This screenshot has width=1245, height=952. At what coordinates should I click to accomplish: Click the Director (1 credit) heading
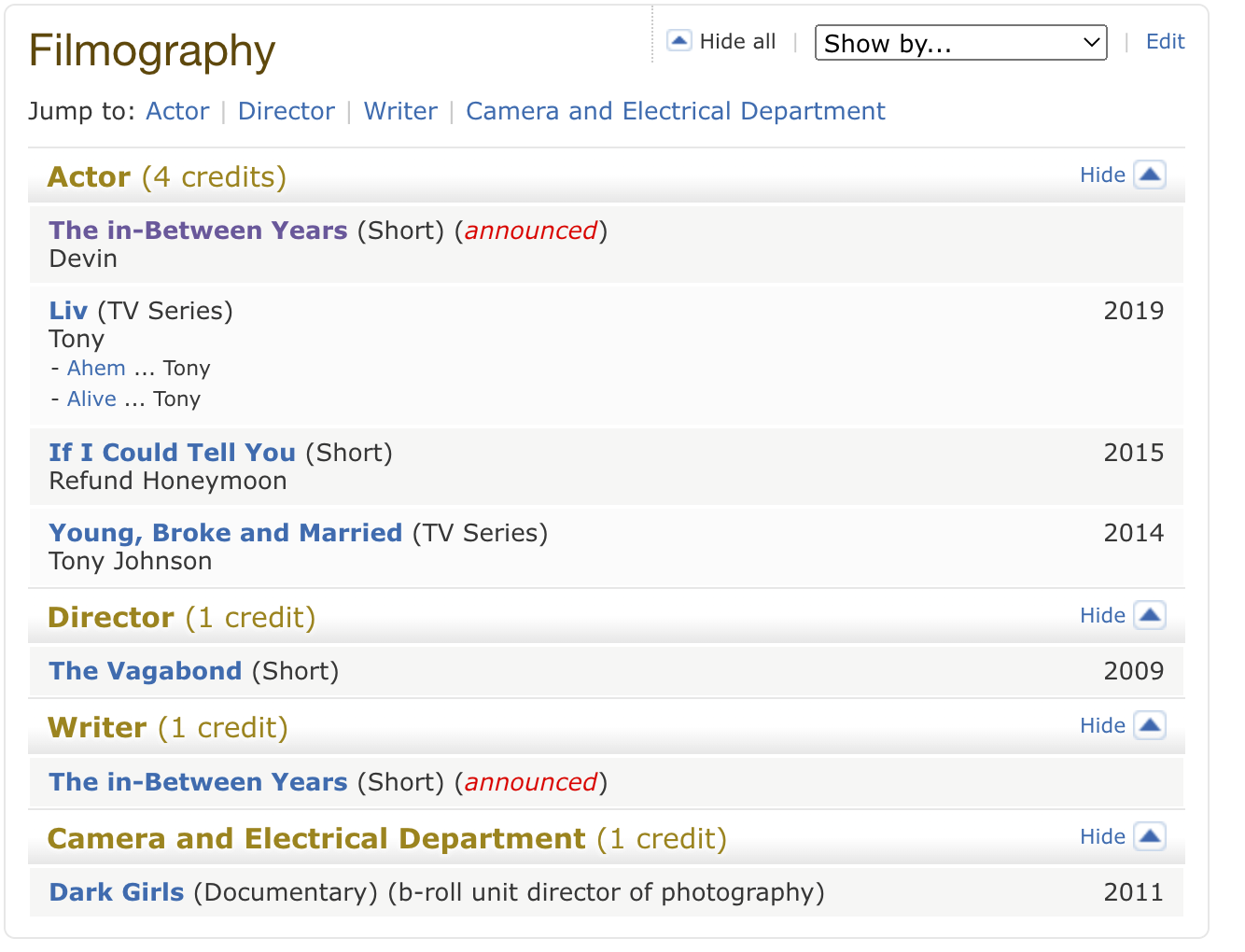[x=182, y=618]
